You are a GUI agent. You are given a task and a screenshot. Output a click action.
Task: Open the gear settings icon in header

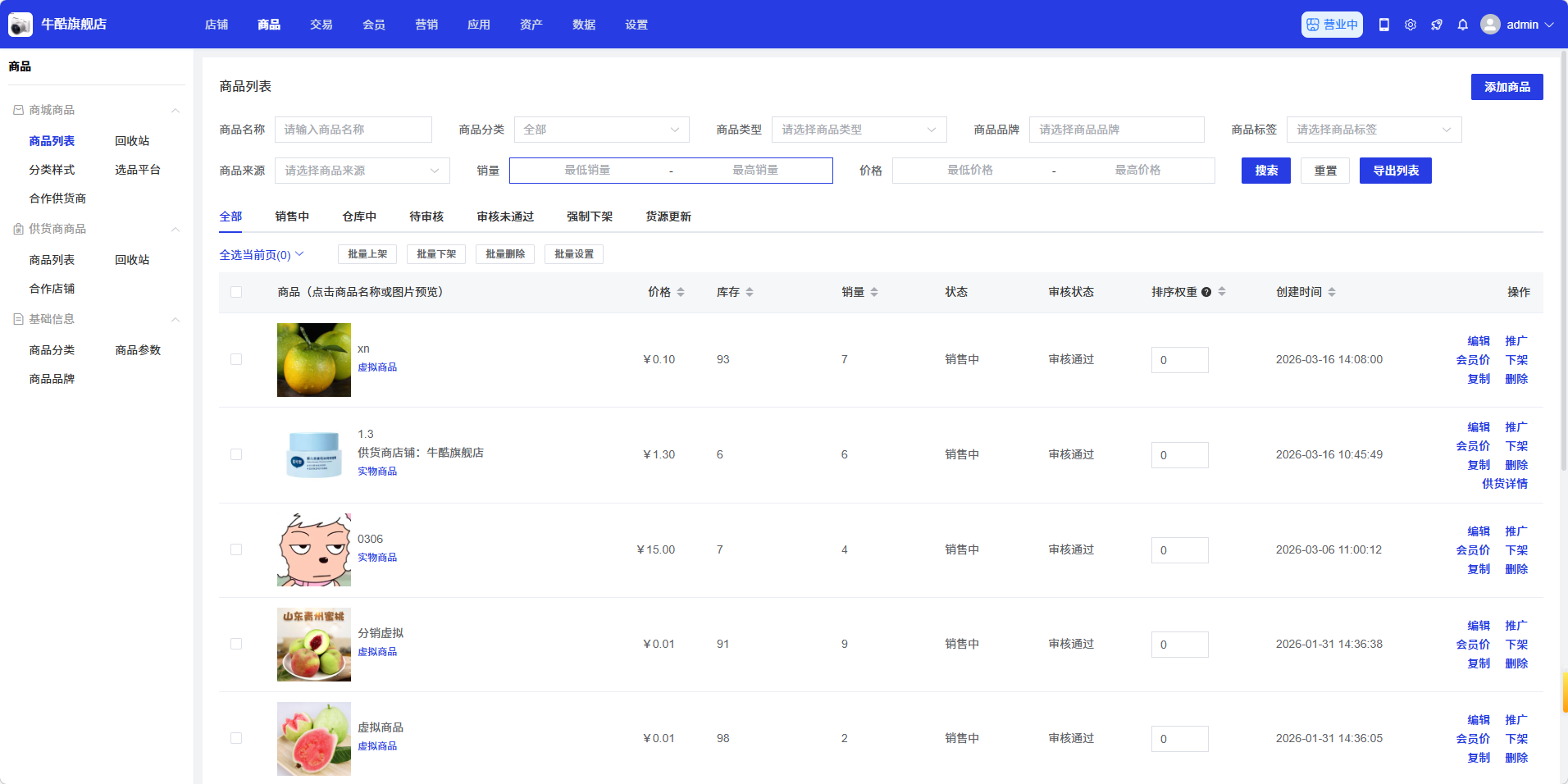1410,25
